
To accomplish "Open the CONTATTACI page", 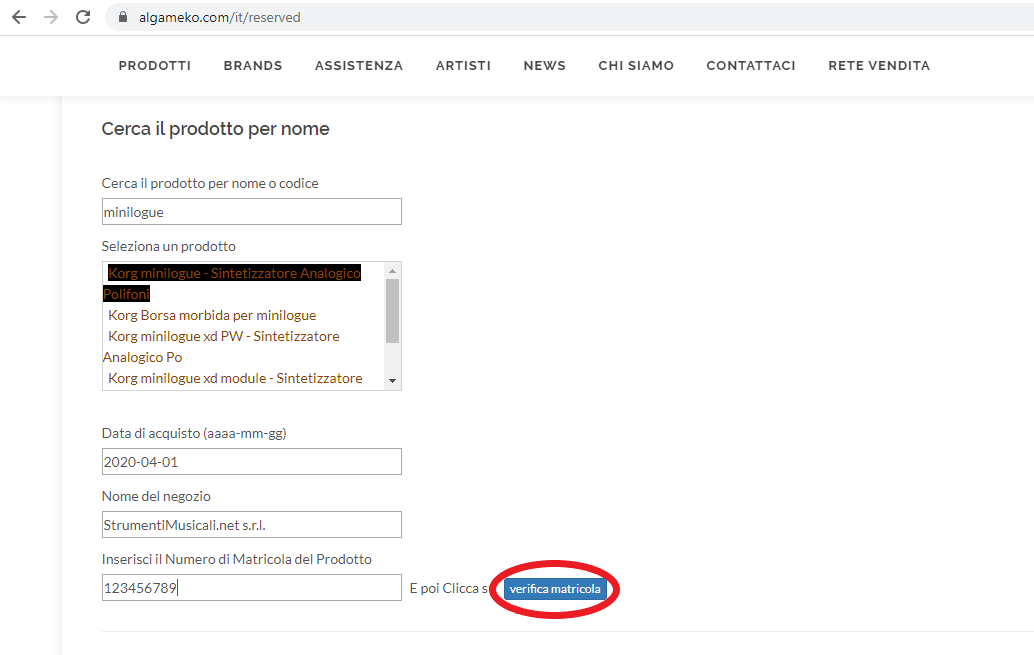I will click(x=751, y=65).
